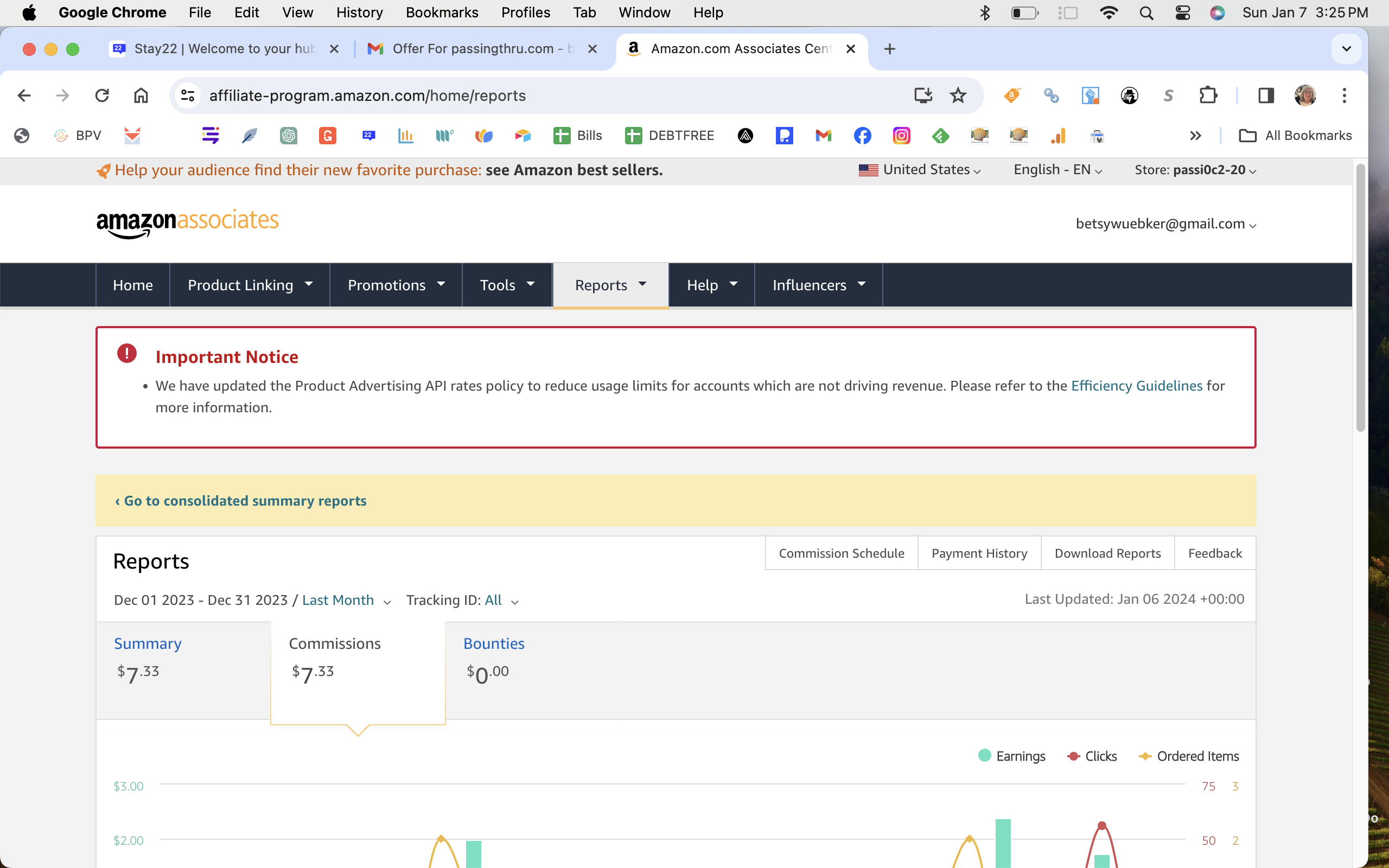
Task: Go to the browser home page
Action: [141, 95]
